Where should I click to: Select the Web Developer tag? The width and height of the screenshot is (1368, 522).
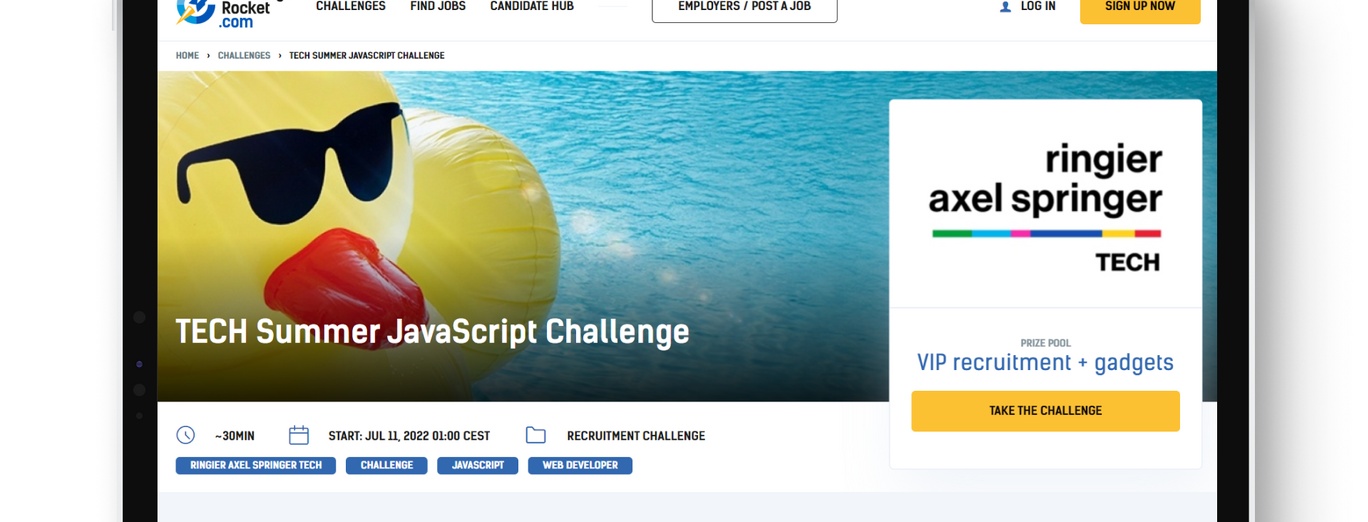tap(580, 465)
